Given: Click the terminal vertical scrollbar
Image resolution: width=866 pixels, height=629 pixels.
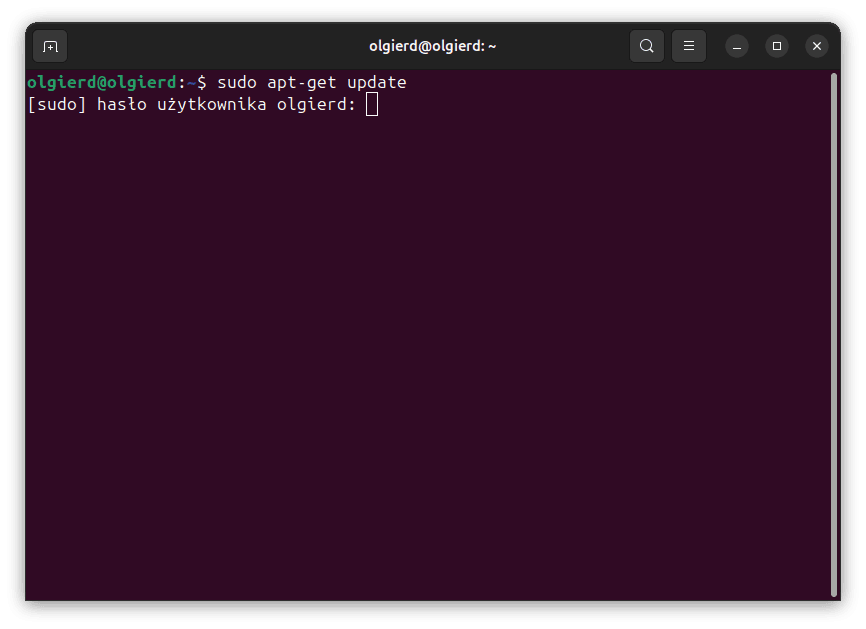Looking at the screenshot, I should (833, 330).
